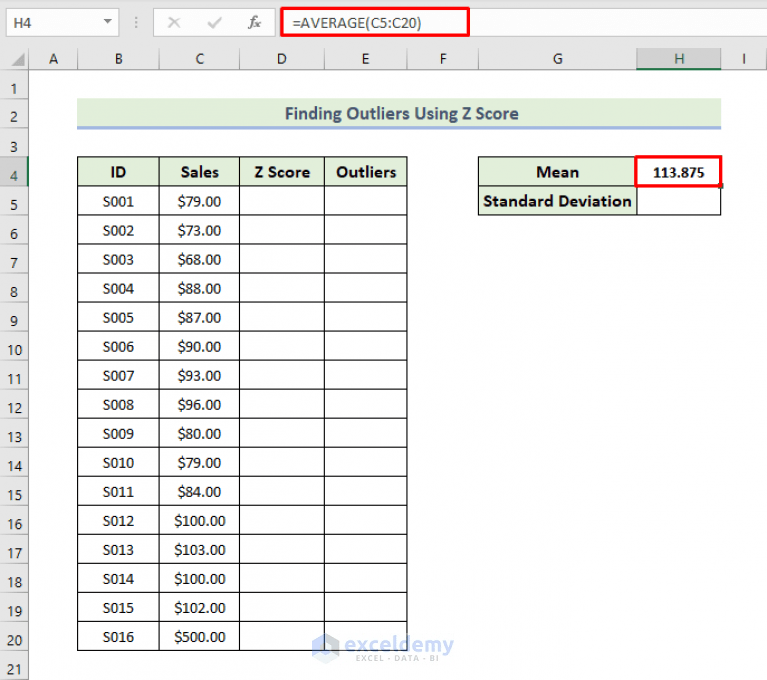Select the empty Standard Deviation value cell
Screen dimensions: 767x680
(x=679, y=201)
